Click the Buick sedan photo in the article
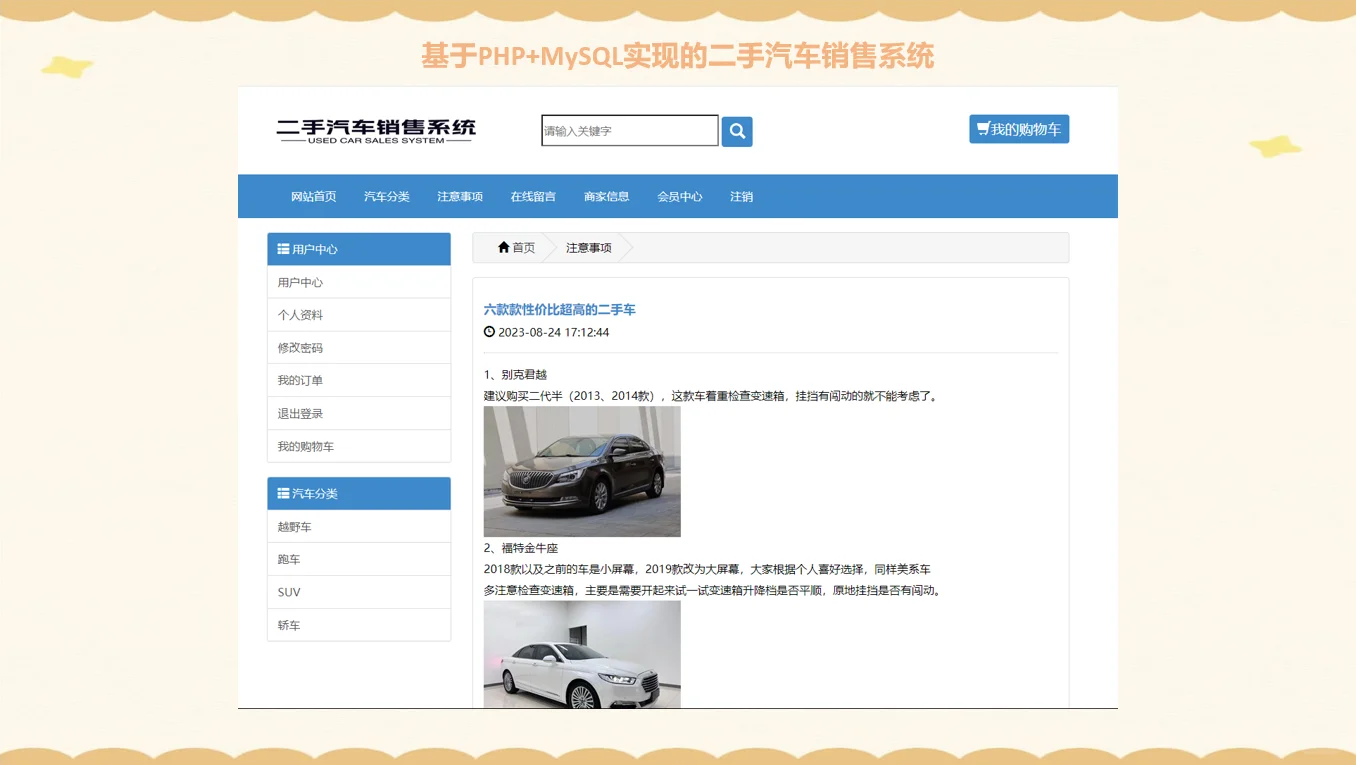Screen dimensions: 1356x765 tap(581, 471)
